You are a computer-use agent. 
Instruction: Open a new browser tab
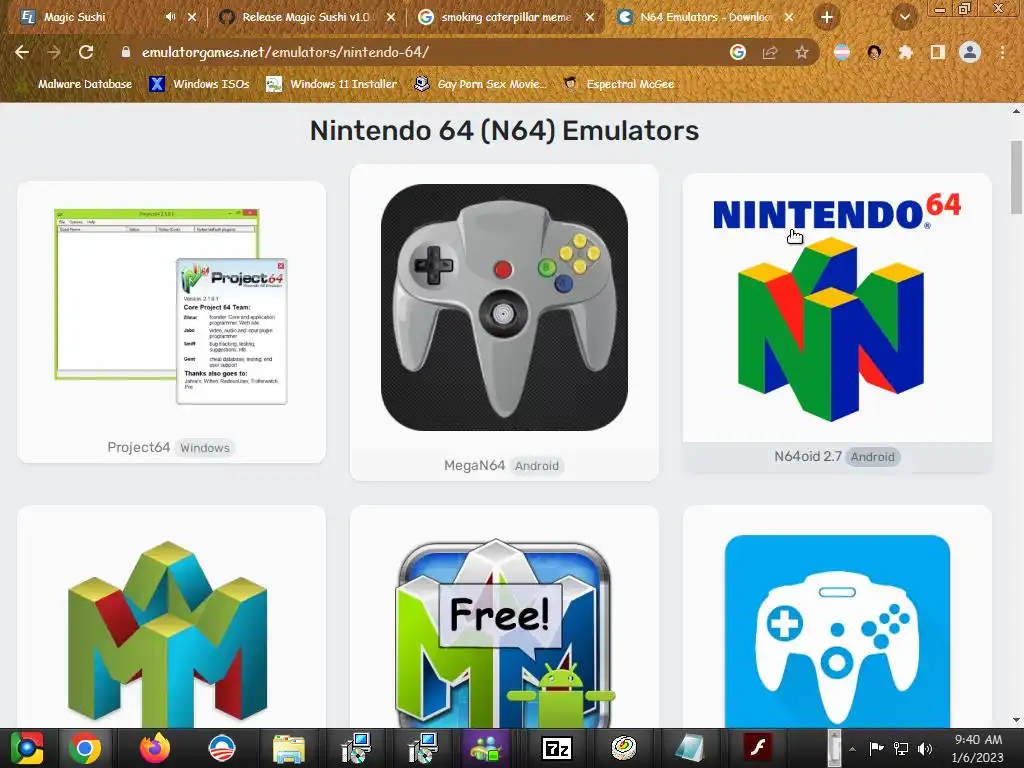point(827,18)
